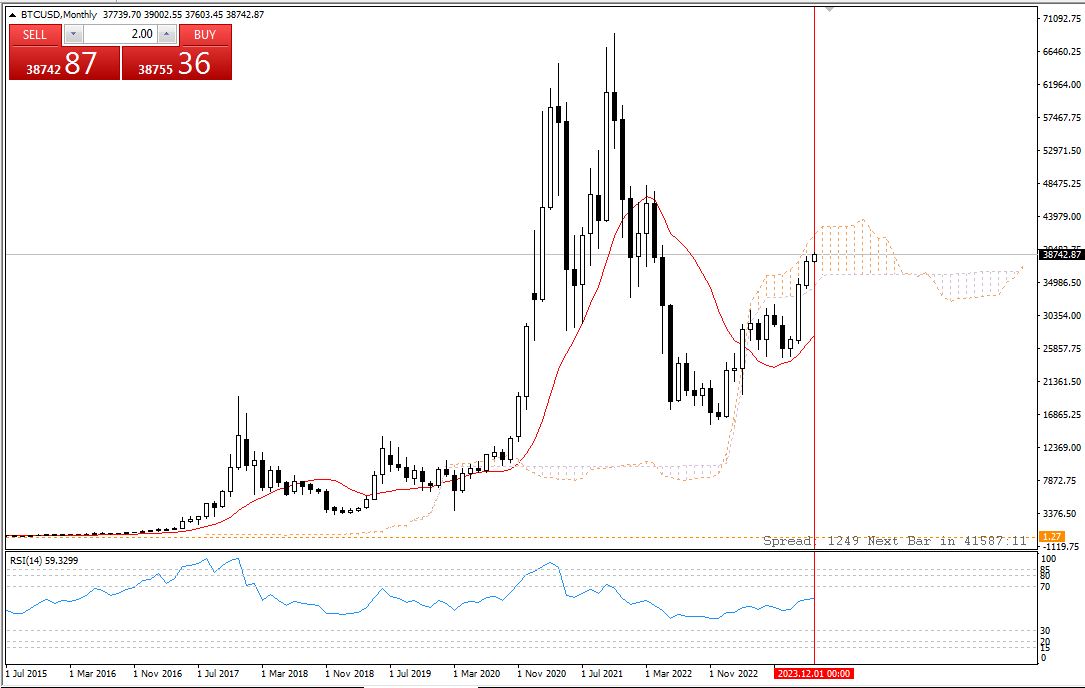Image resolution: width=1085 pixels, height=688 pixels.
Task: Increase trade volume with the up arrow
Action: 167,34
